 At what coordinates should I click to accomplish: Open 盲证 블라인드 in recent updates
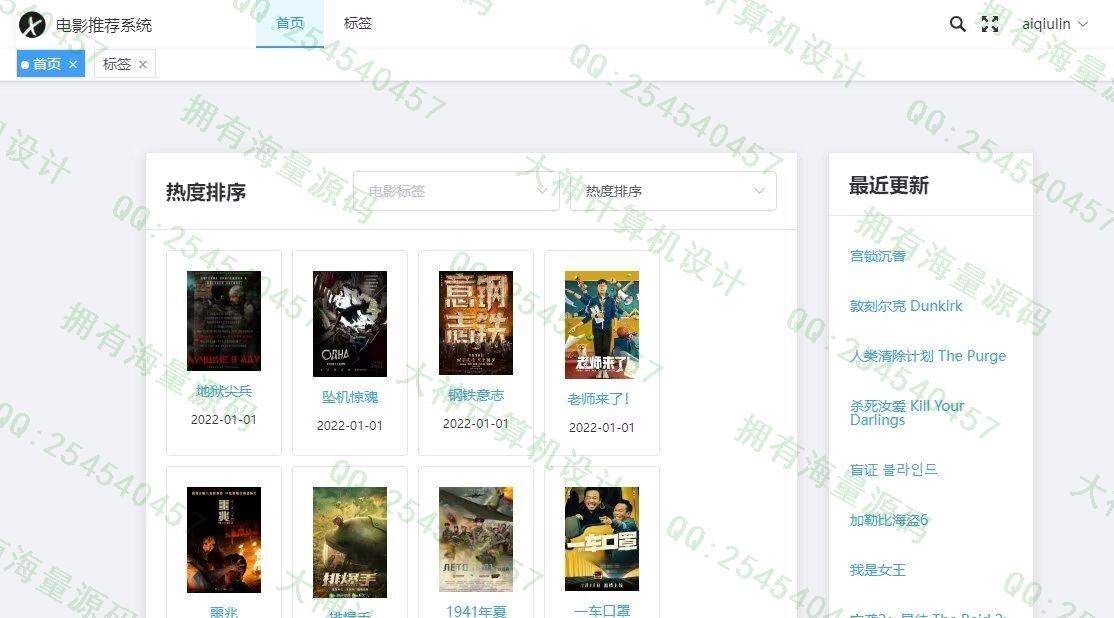coord(893,470)
